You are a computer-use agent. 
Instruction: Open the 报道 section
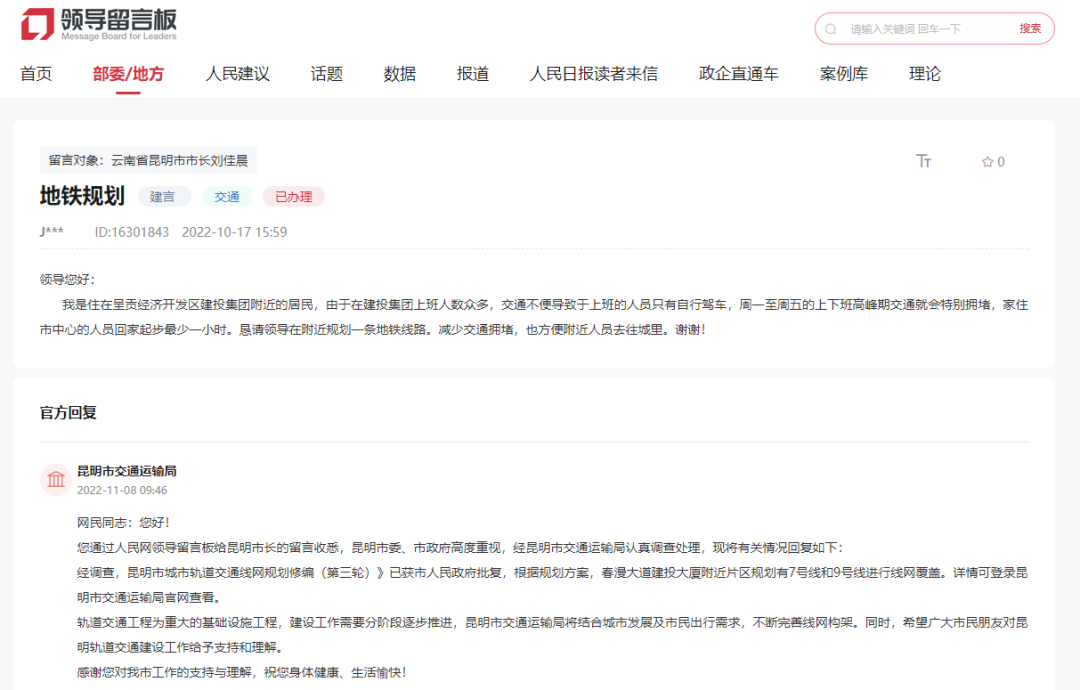click(471, 72)
